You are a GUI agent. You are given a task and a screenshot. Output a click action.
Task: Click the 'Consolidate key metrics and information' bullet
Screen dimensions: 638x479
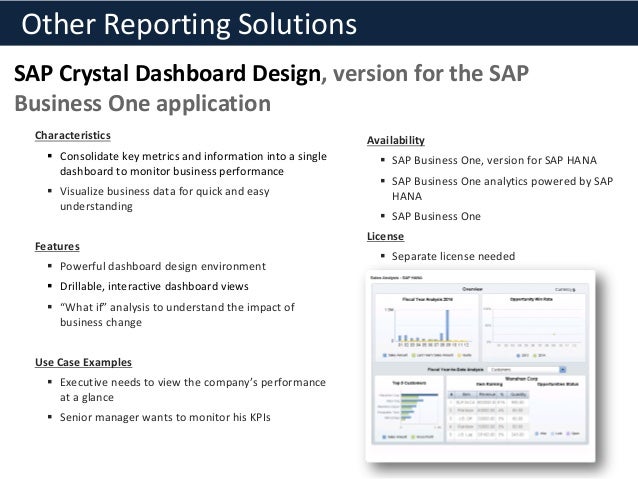[x=193, y=164]
